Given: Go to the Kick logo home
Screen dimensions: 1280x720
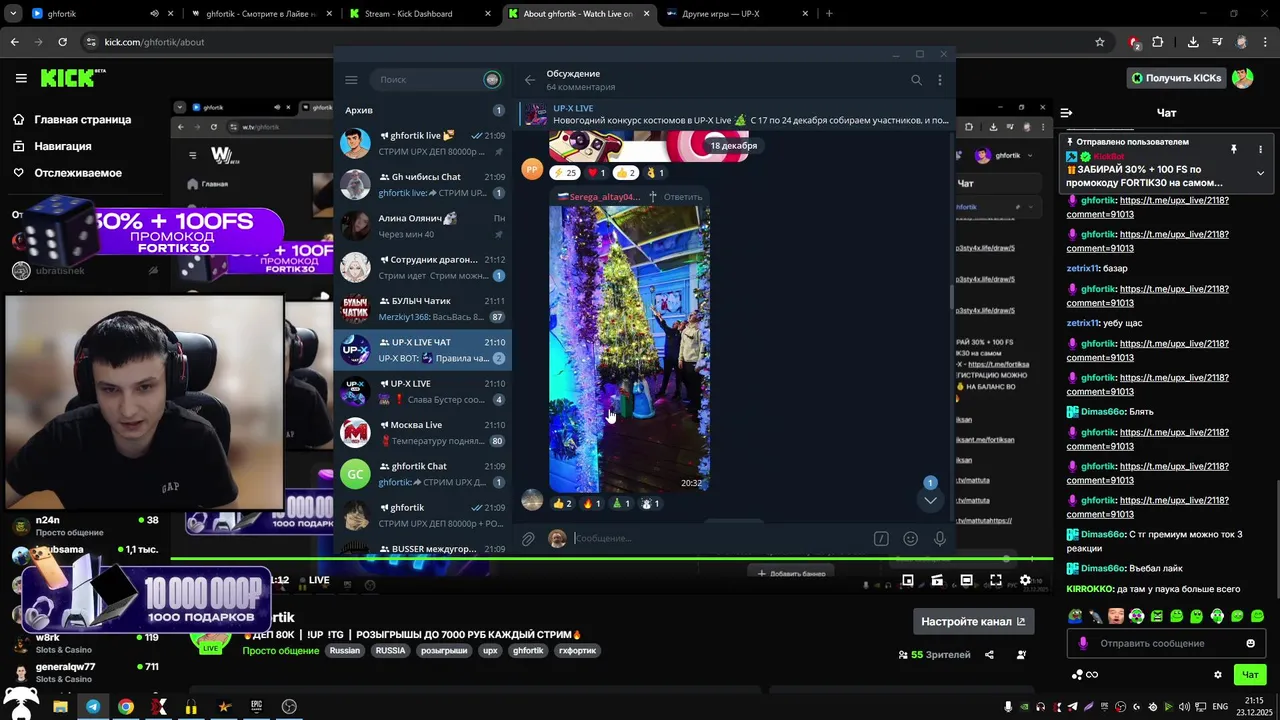Looking at the screenshot, I should click(73, 78).
